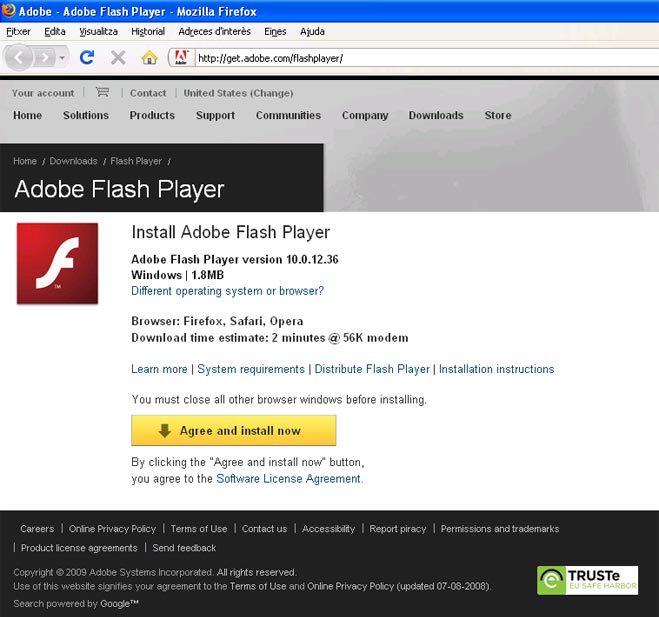Click the Home breadcrumb link
Screen dimensions: 659x617
(x=25, y=161)
